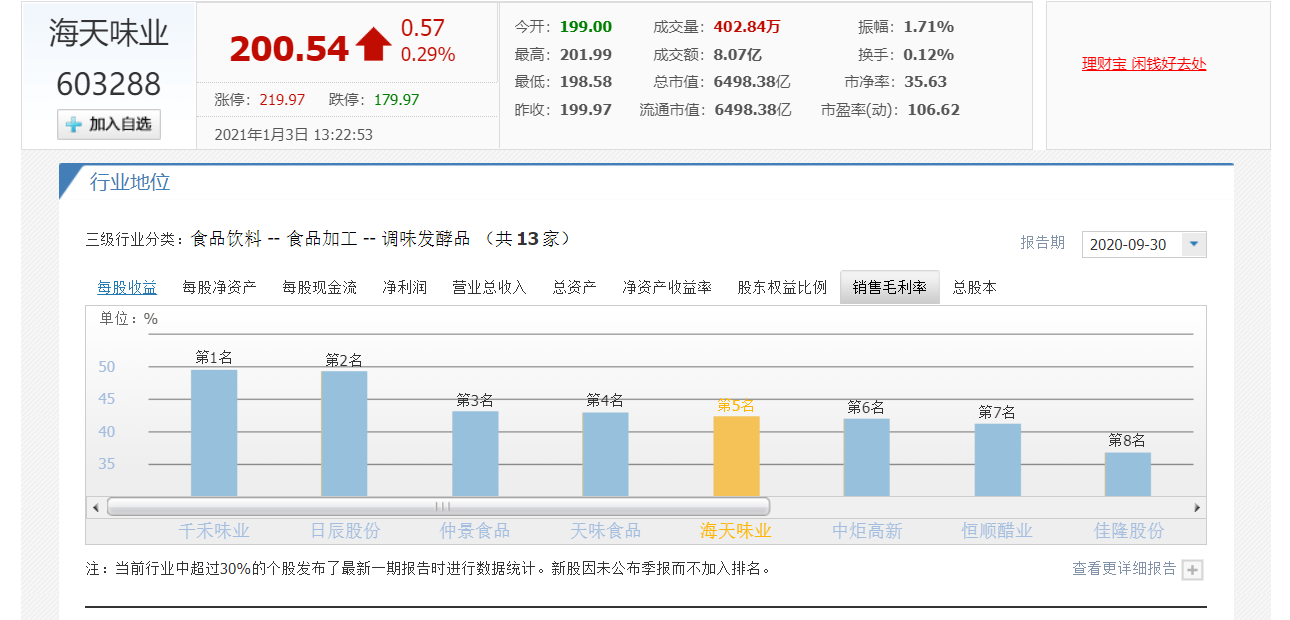This screenshot has width=1290, height=620.
Task: Click the 行业地位 section heading
Action: point(130,182)
